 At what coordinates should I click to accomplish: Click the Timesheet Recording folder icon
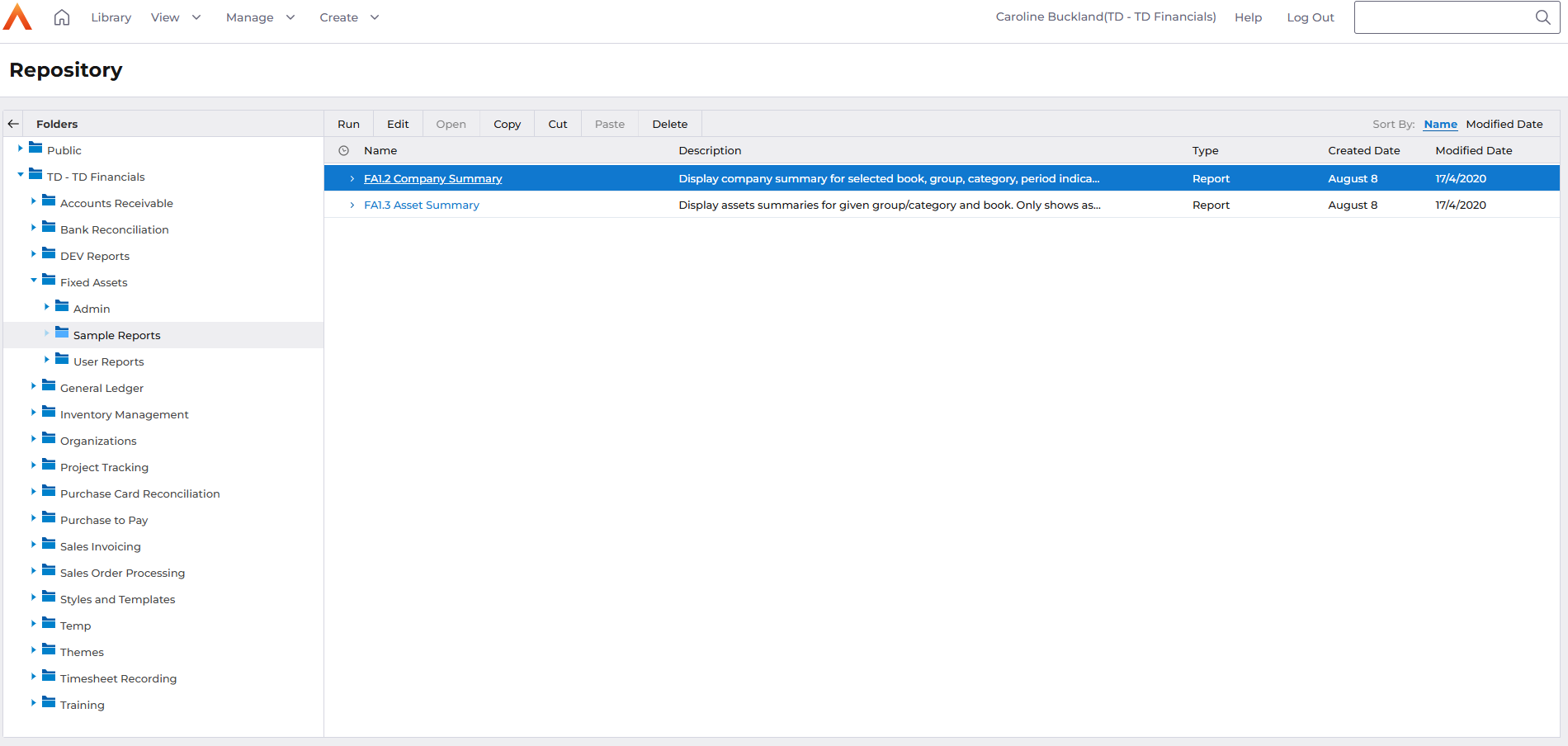coord(49,676)
